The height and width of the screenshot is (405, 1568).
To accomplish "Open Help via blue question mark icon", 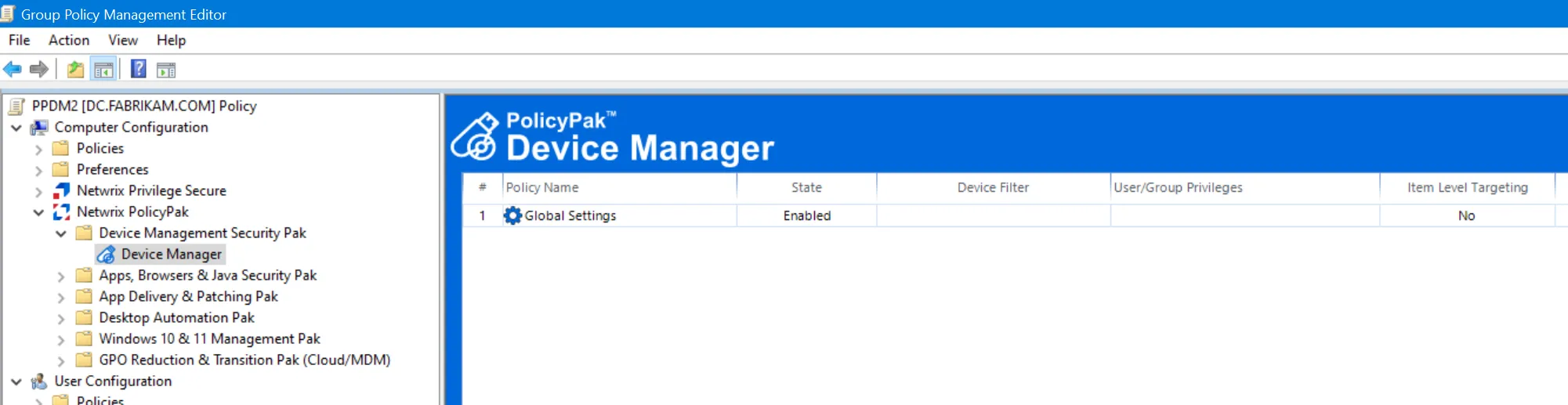I will pyautogui.click(x=138, y=69).
